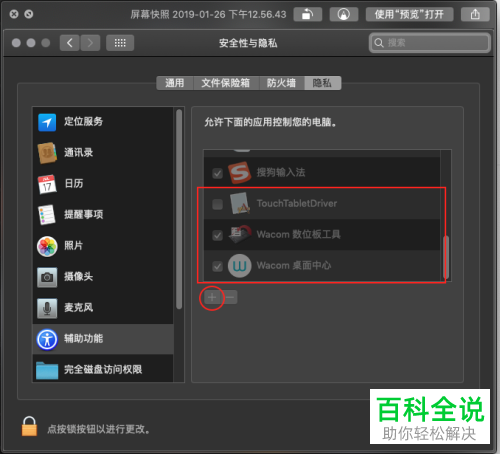Select the Wacom 数位板工具 app name
Image resolution: width=500 pixels, height=454 pixels.
[x=298, y=234]
